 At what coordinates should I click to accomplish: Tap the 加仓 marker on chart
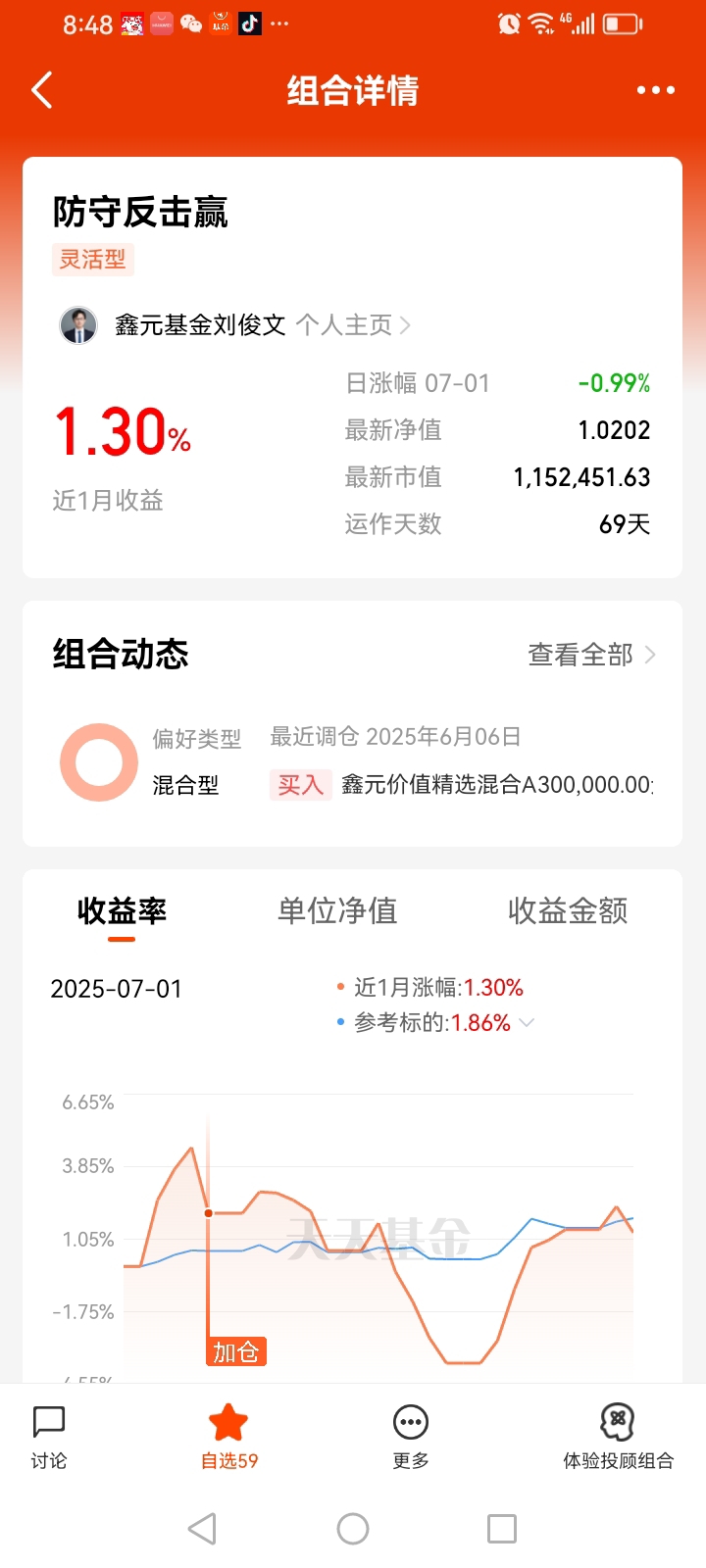pyautogui.click(x=236, y=1352)
